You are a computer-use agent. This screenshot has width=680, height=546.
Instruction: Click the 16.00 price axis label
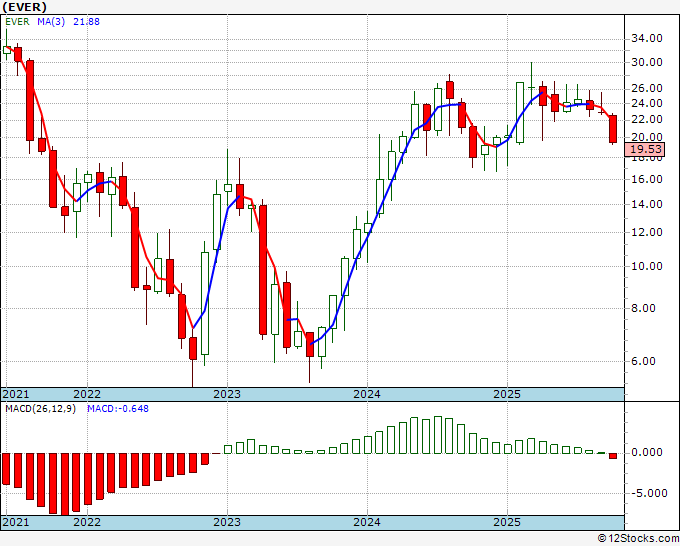coord(647,179)
